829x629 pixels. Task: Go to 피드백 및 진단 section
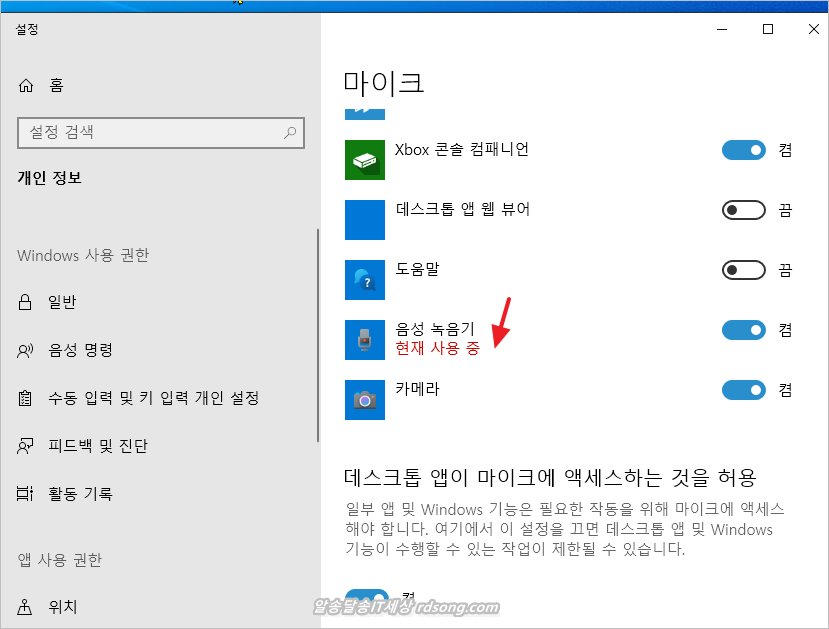98,446
